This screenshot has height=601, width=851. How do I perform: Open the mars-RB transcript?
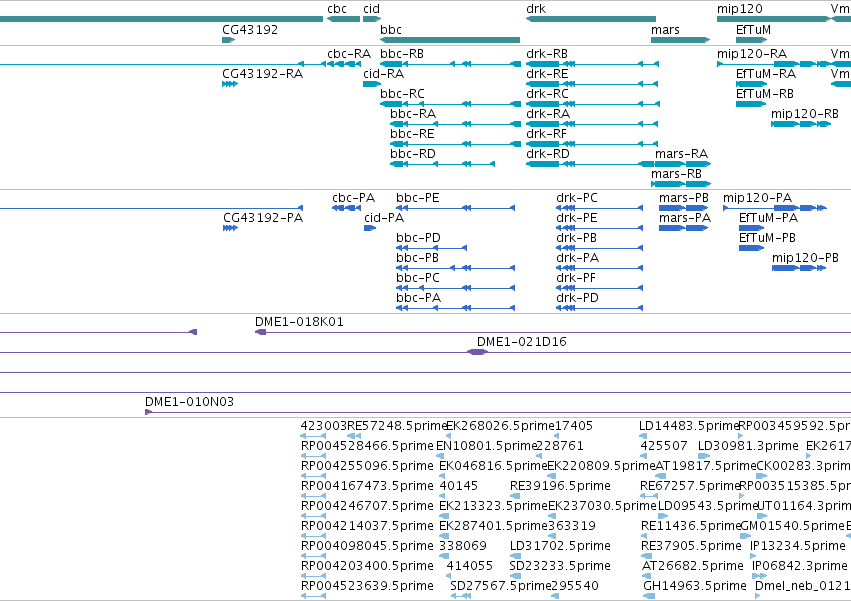(676, 174)
